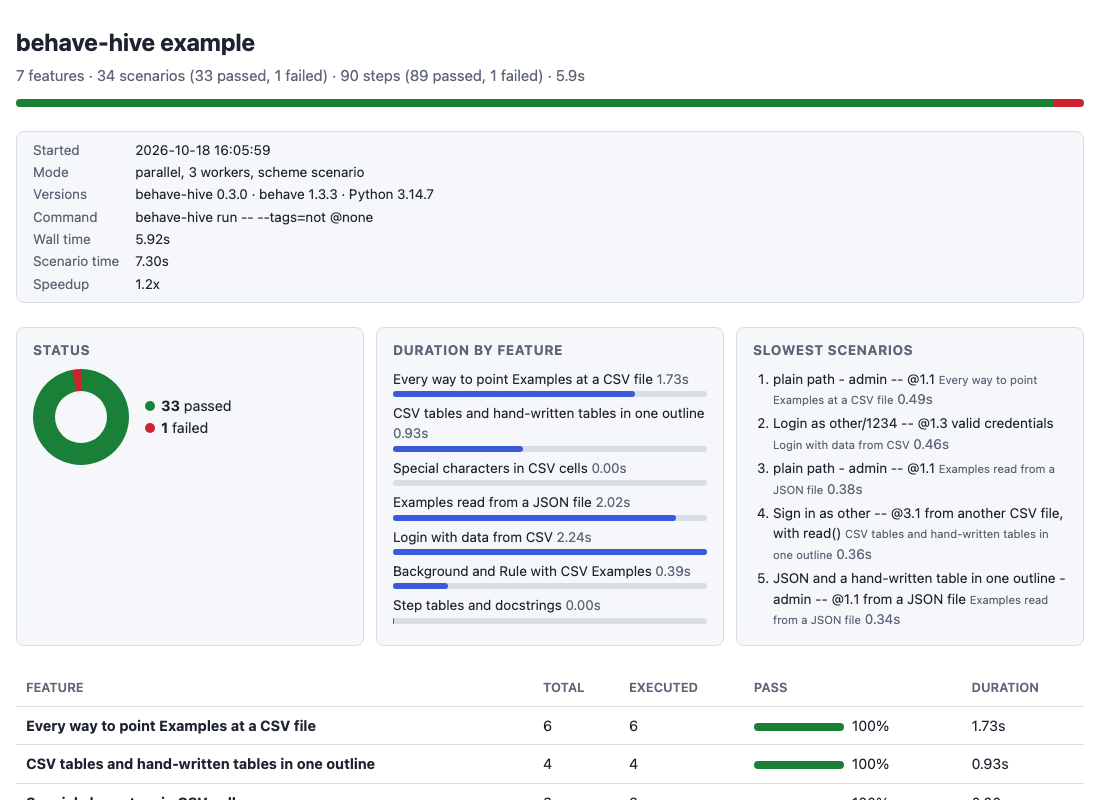1100x800 pixels.
Task: Click 'Every way to point Examples' duration bar
Action: click(x=550, y=394)
